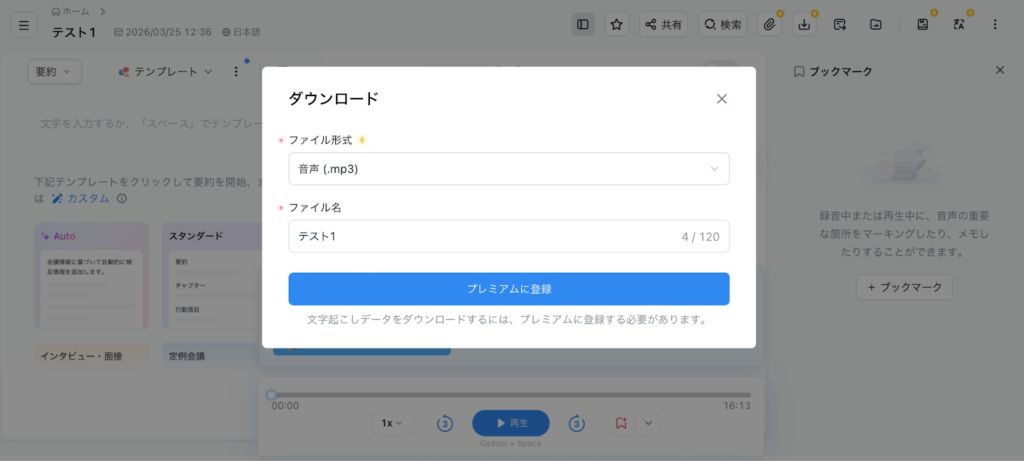The image size is (1024, 461).
Task: Click the translate icon in the top toolbar
Action: pyautogui.click(x=959, y=24)
